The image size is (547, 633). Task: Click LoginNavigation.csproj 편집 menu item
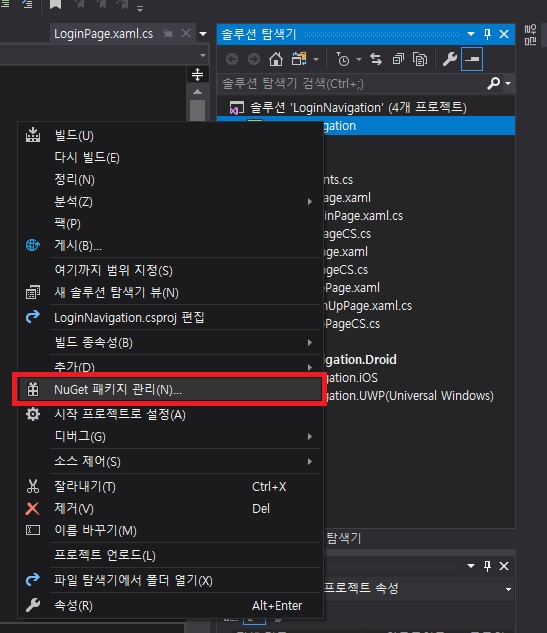point(170,318)
